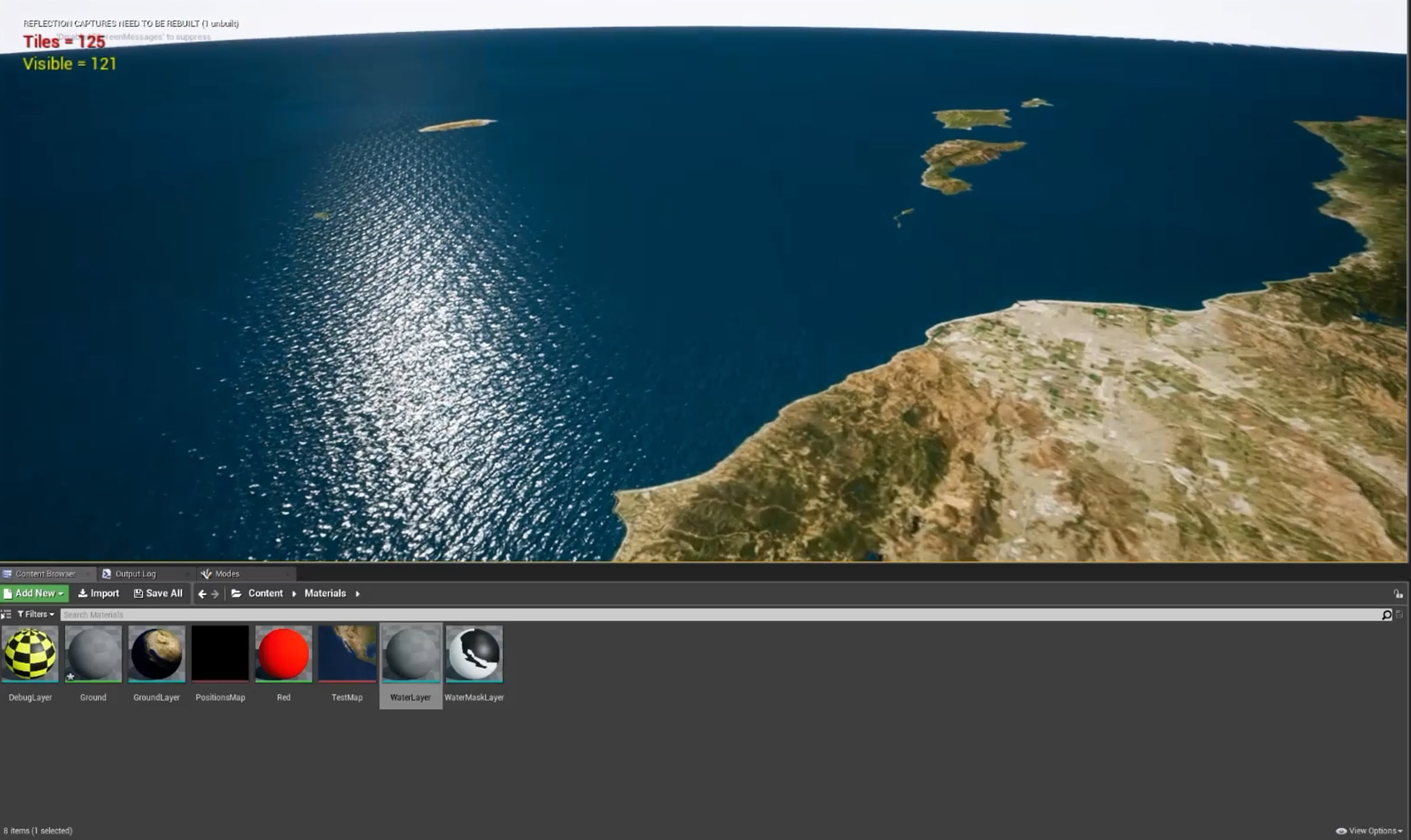Toggle the Content Browser lock

point(1399,594)
